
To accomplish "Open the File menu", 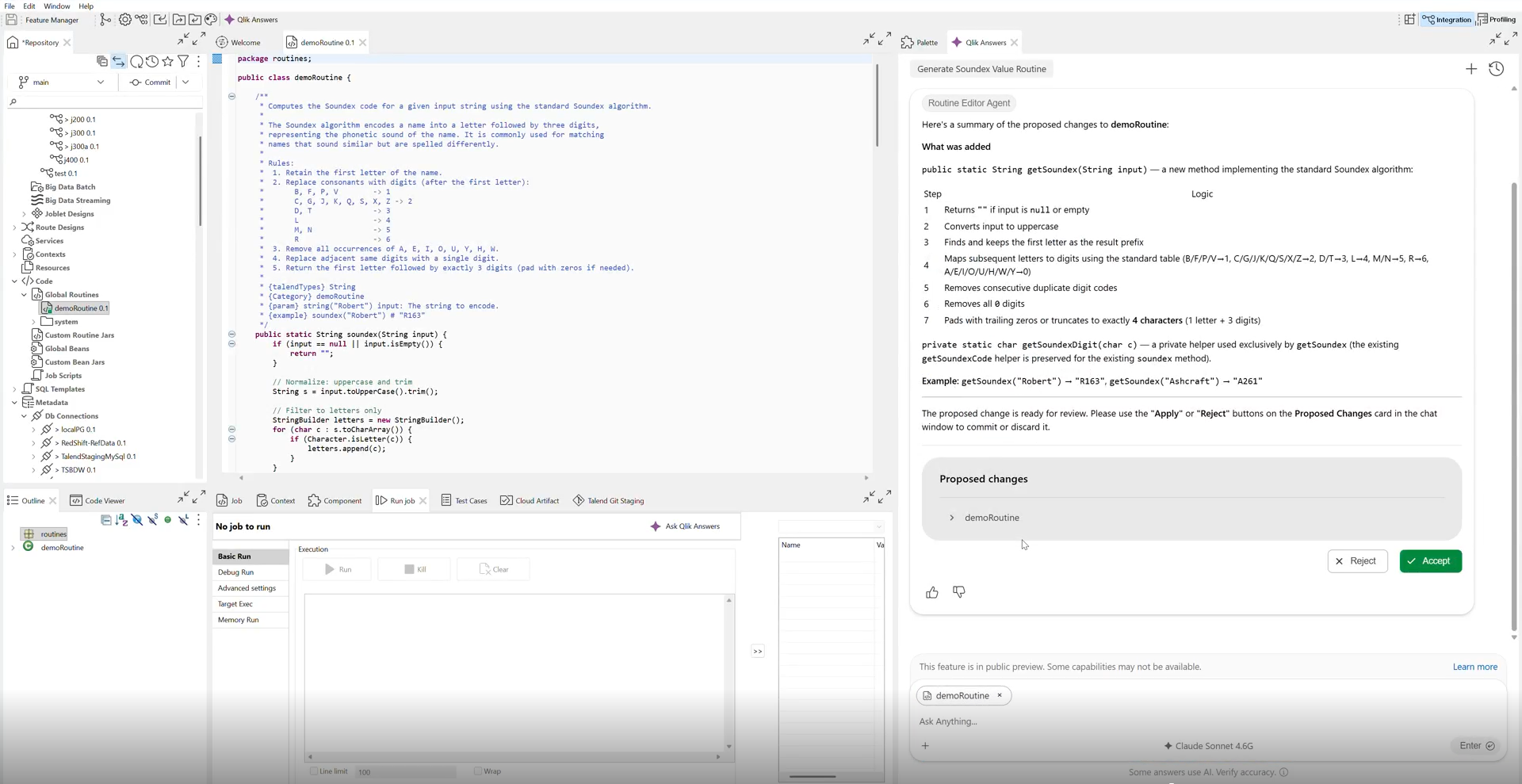I will [x=10, y=6].
